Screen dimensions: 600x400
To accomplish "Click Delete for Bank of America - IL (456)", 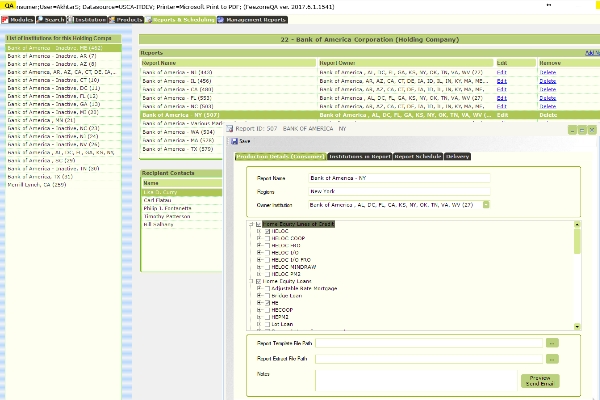I will (x=548, y=81).
